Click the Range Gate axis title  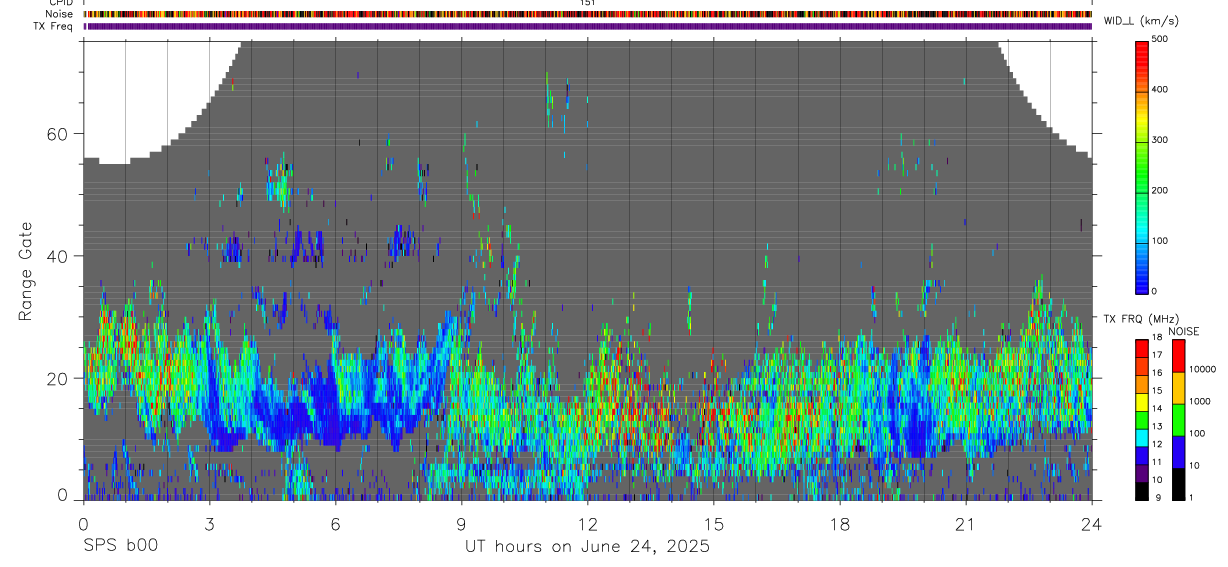27,272
